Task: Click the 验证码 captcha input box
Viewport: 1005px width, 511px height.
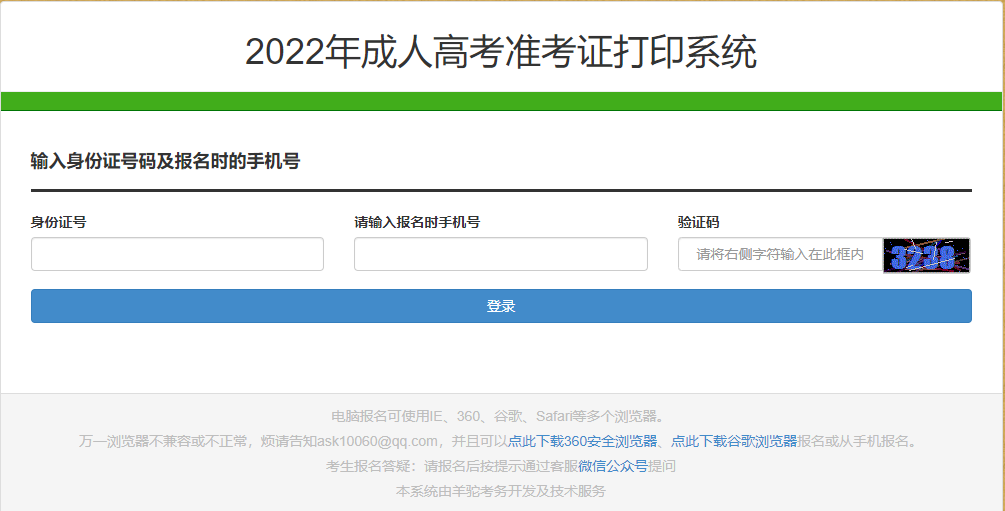Action: (x=780, y=254)
